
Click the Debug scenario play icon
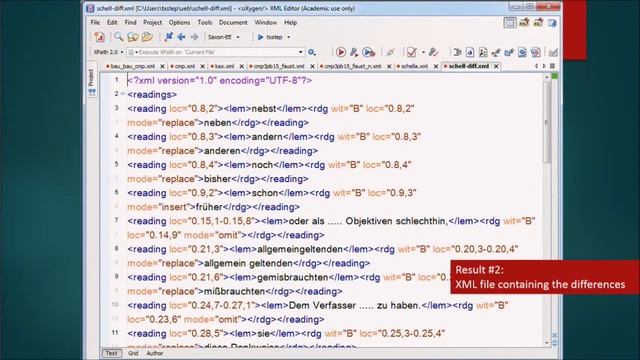pos(369,52)
